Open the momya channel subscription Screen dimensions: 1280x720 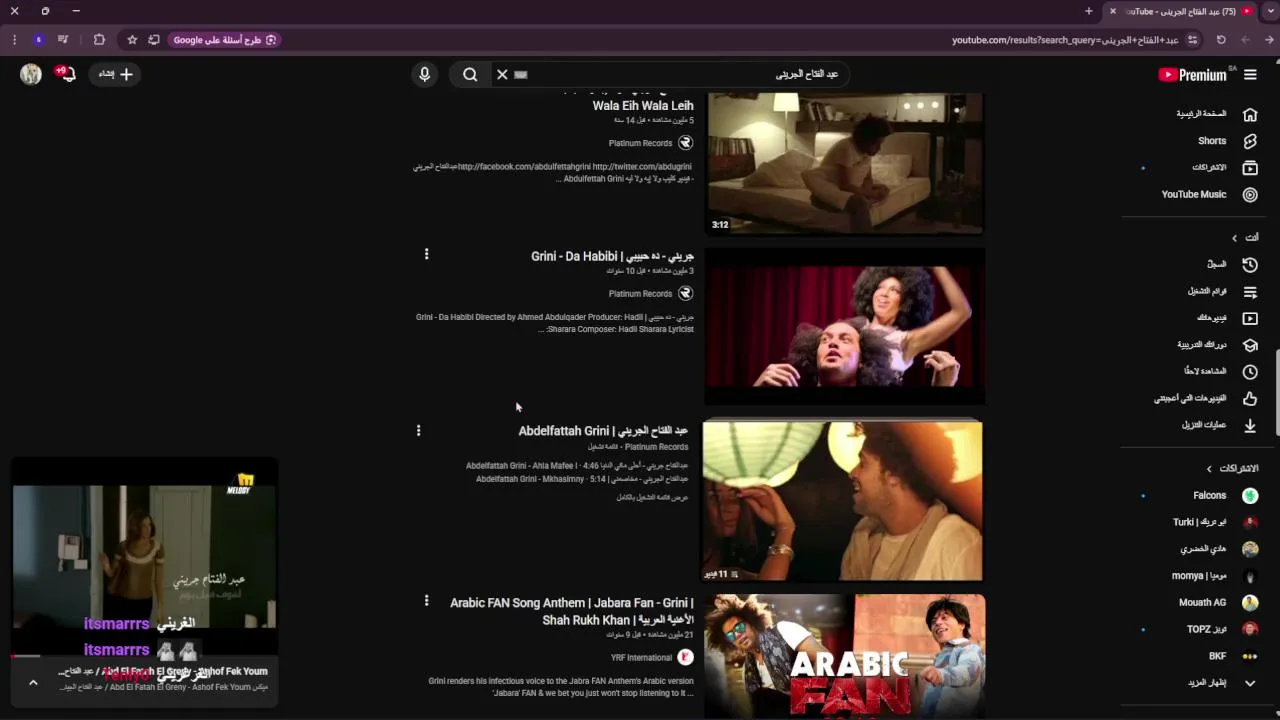[x=1213, y=576]
